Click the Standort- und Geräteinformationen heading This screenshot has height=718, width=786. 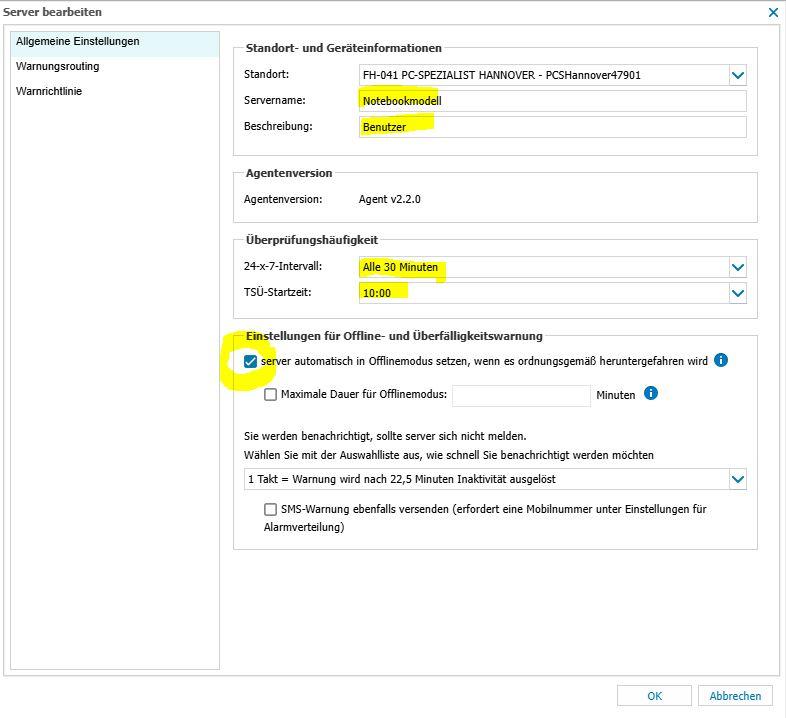click(x=343, y=48)
